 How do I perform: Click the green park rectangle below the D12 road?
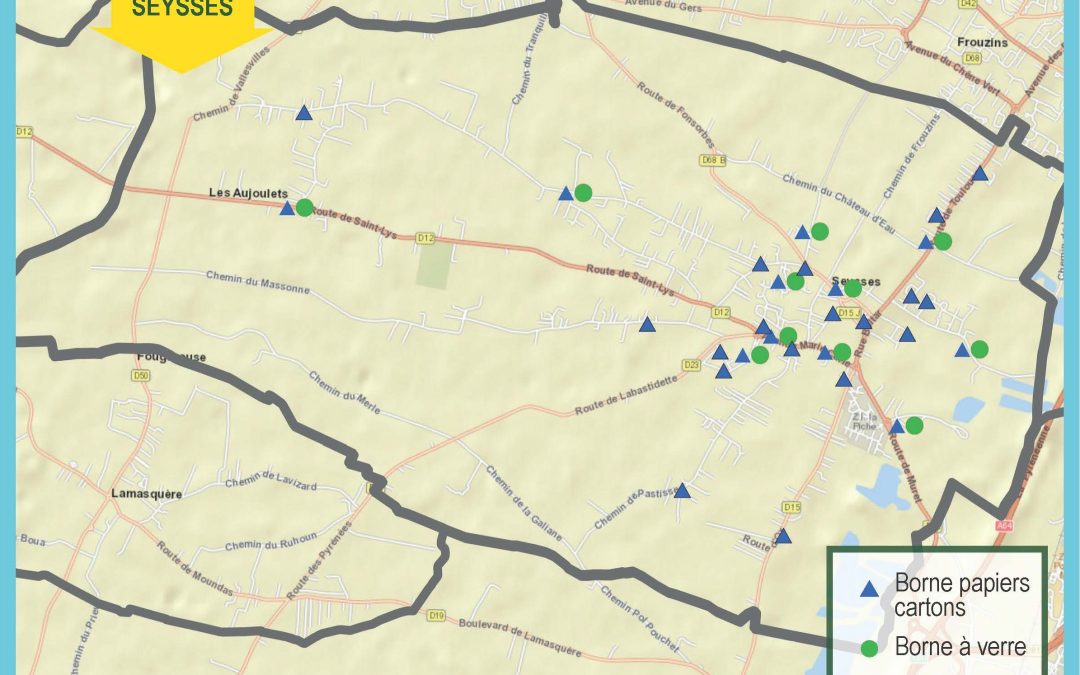(434, 265)
